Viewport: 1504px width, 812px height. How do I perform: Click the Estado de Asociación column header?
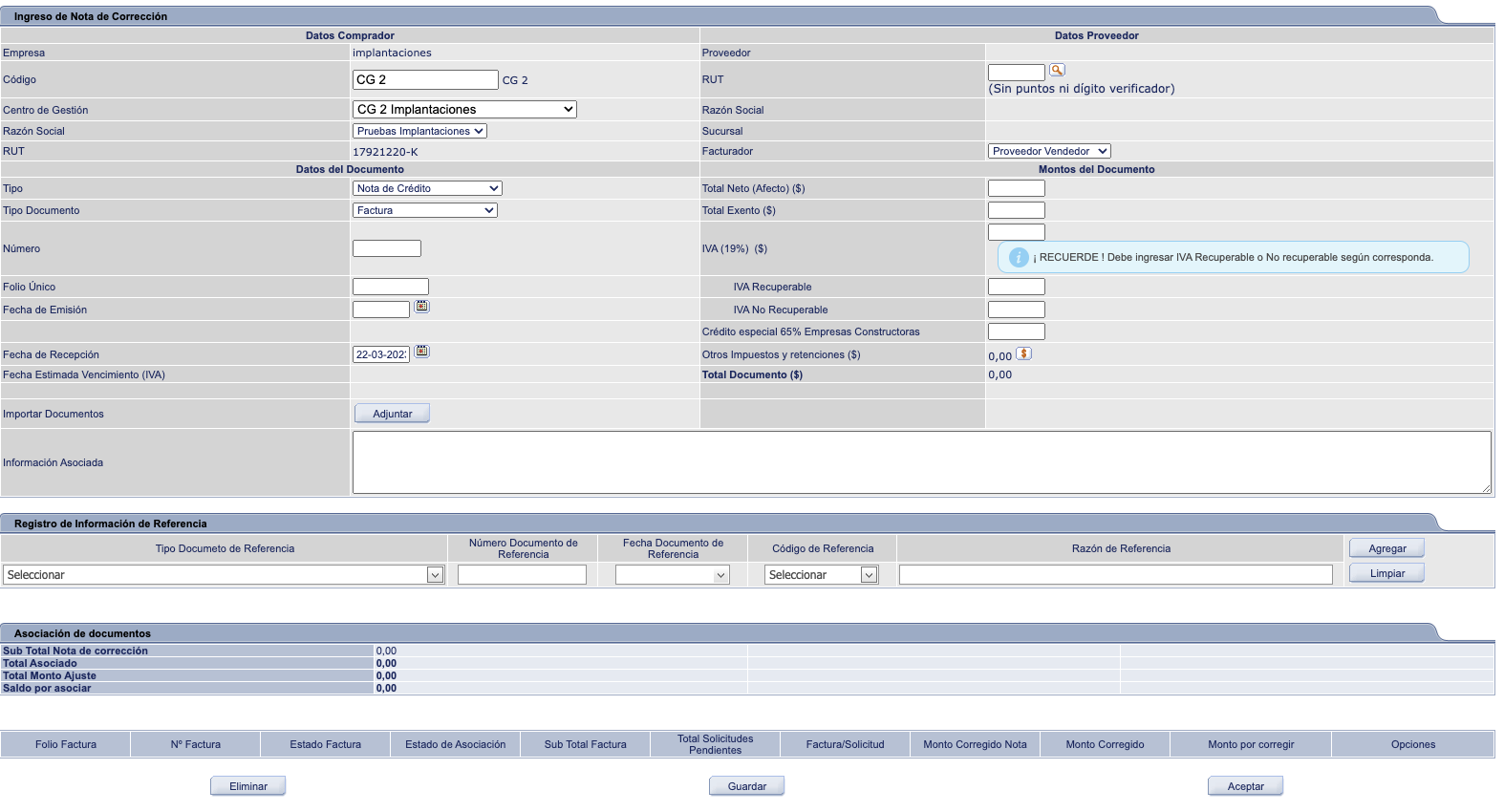click(456, 744)
